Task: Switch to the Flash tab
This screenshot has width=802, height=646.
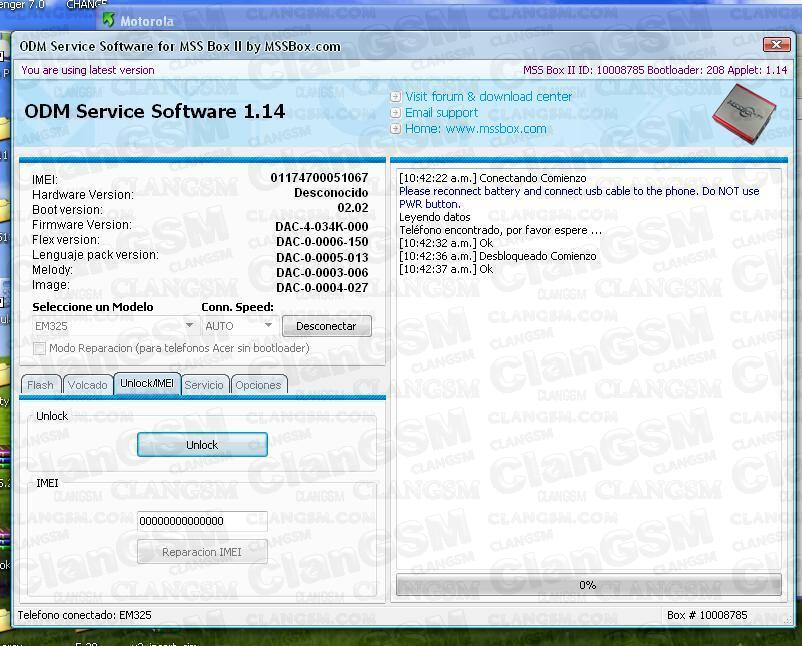Action: point(40,385)
